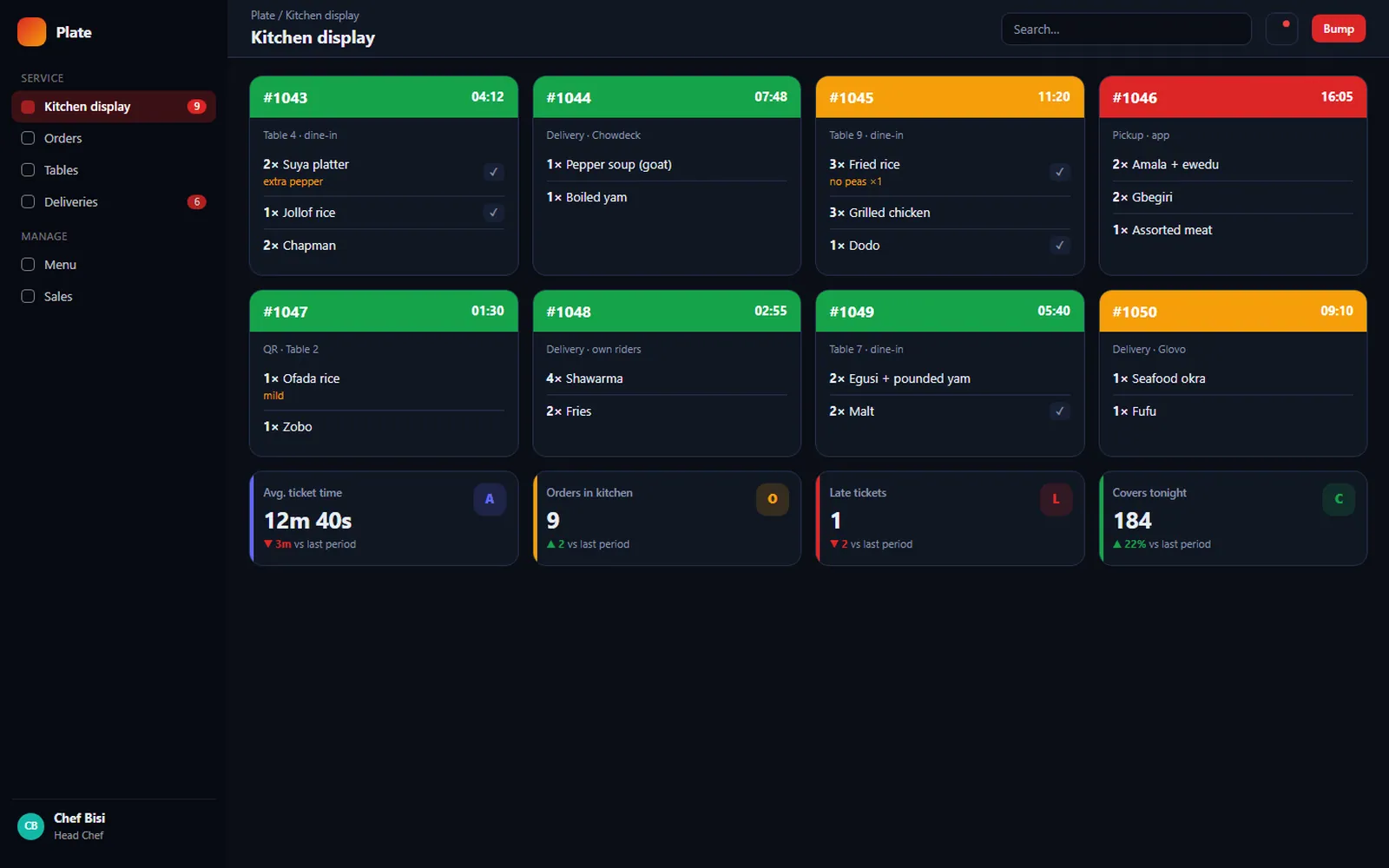
Task: Open notifications icon with red dot
Action: [x=1281, y=29]
